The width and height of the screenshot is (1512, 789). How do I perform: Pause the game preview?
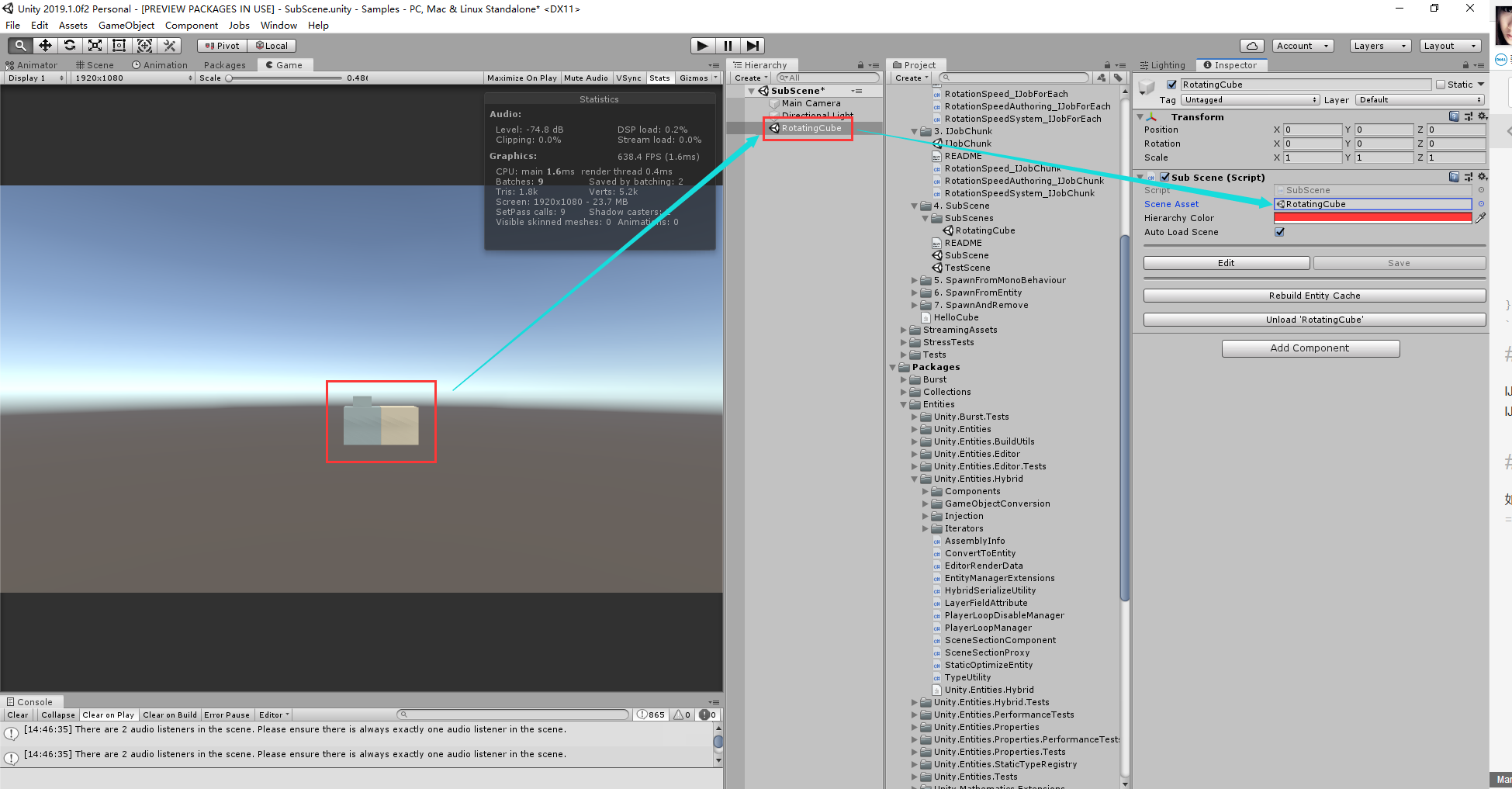click(728, 46)
